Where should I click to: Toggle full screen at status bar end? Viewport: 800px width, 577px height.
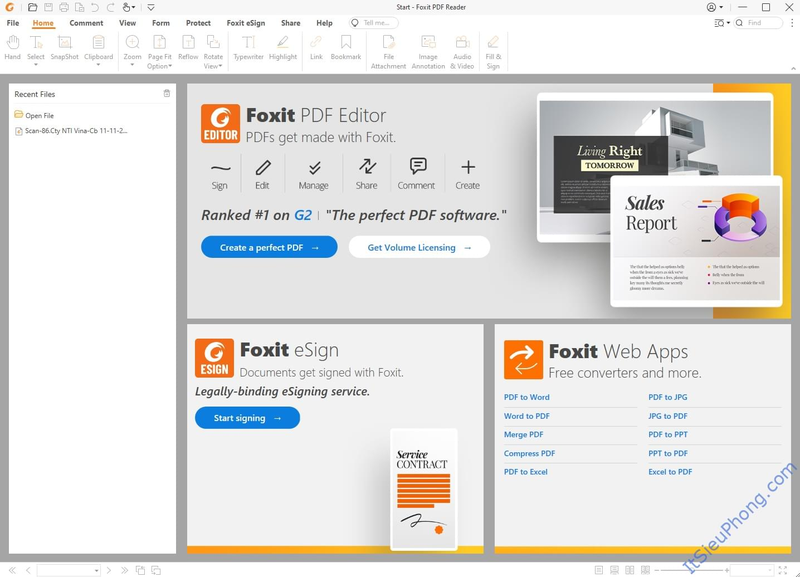tap(783, 570)
